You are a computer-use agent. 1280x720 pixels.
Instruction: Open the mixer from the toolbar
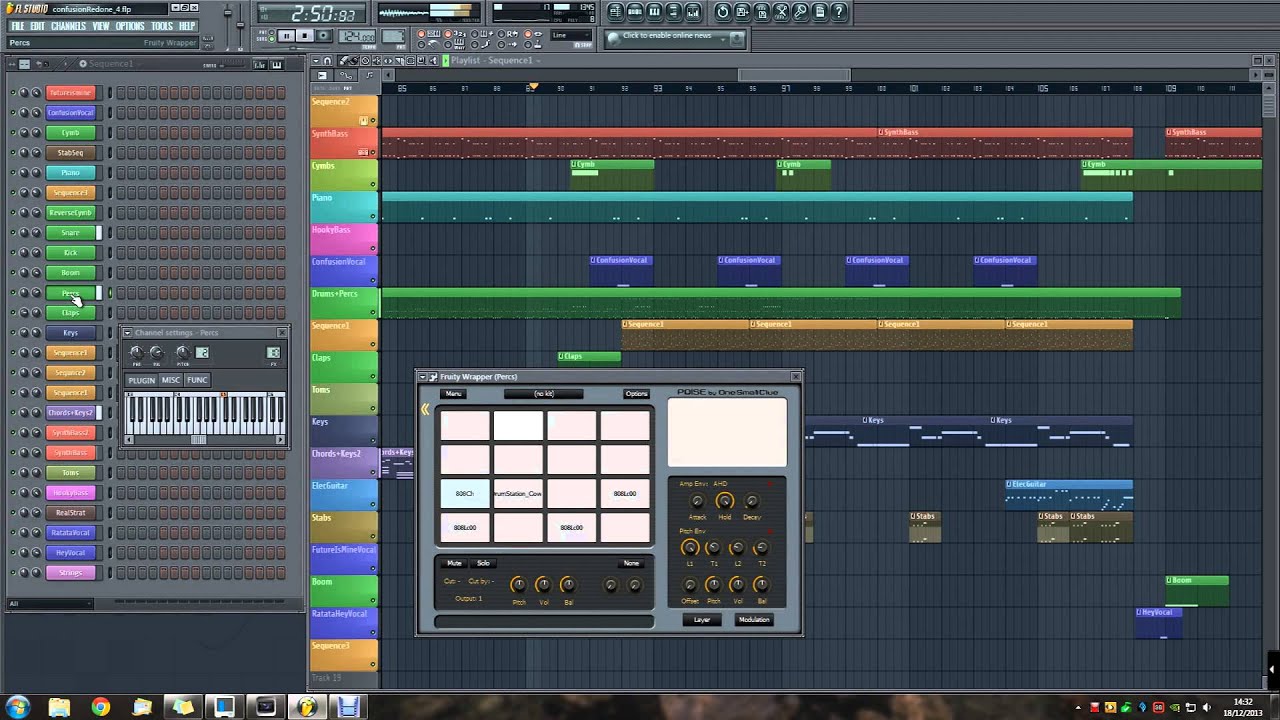692,12
